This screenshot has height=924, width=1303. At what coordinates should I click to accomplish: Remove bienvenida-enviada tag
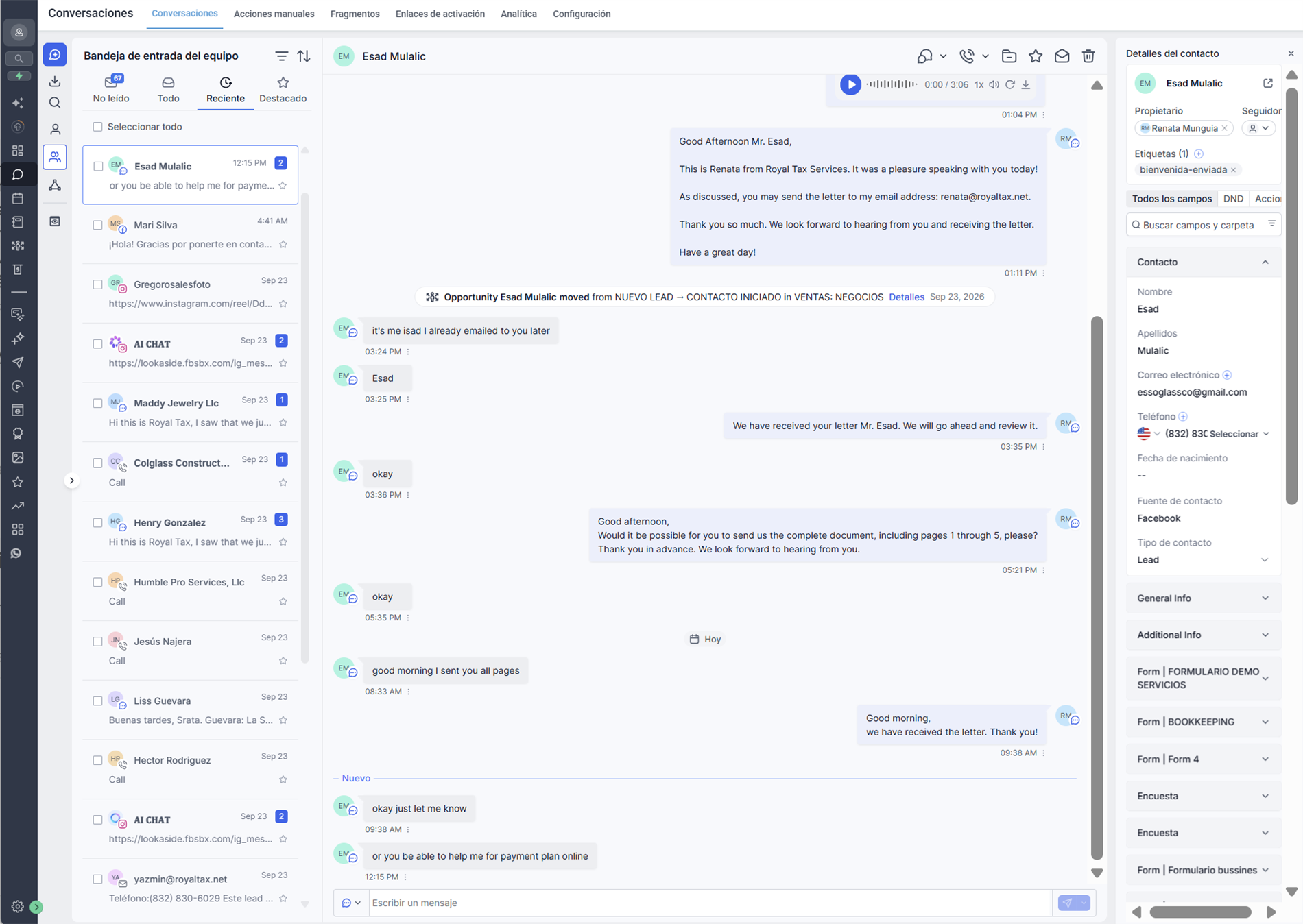tap(1233, 170)
